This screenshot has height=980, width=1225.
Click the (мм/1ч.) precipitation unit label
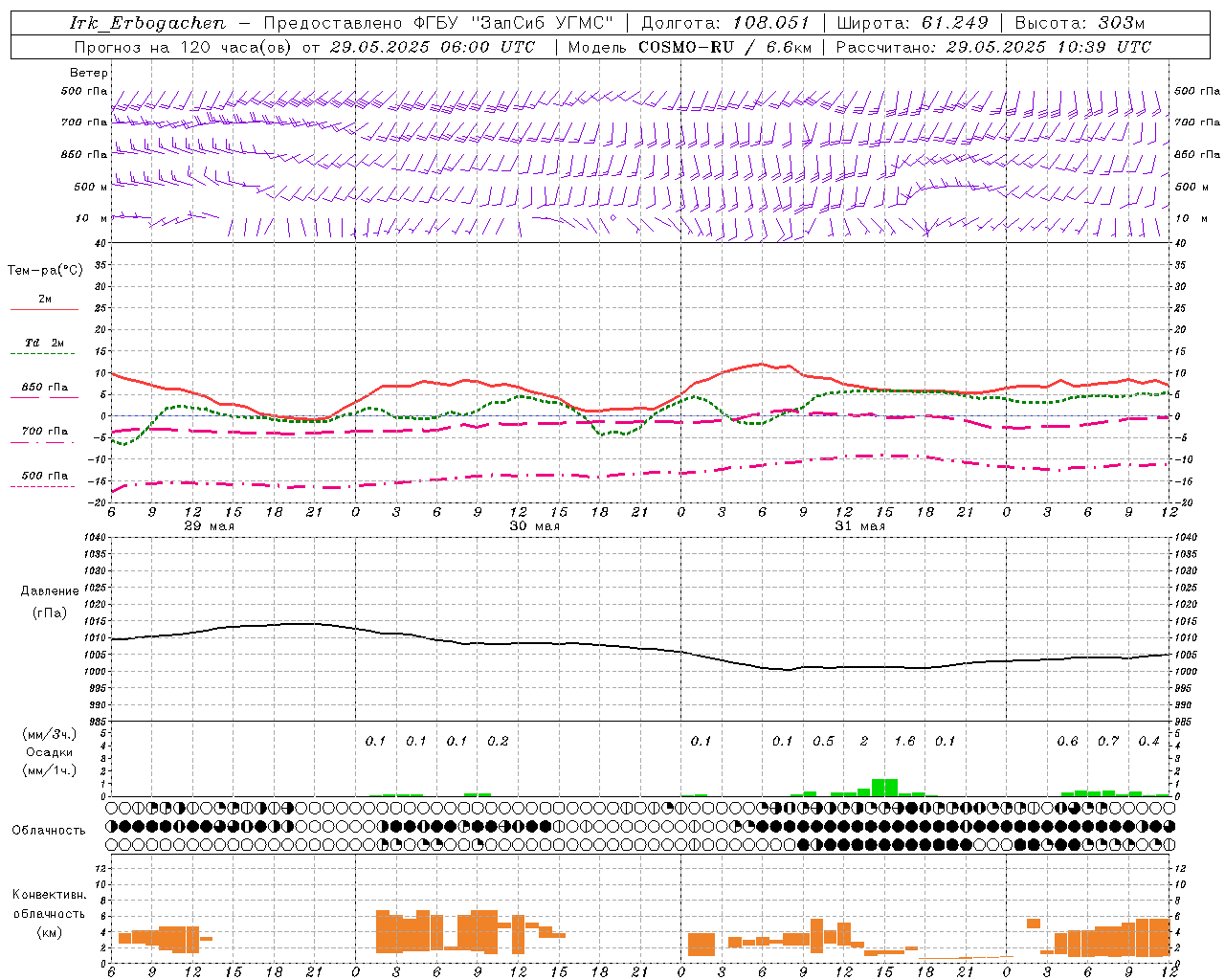(x=50, y=770)
